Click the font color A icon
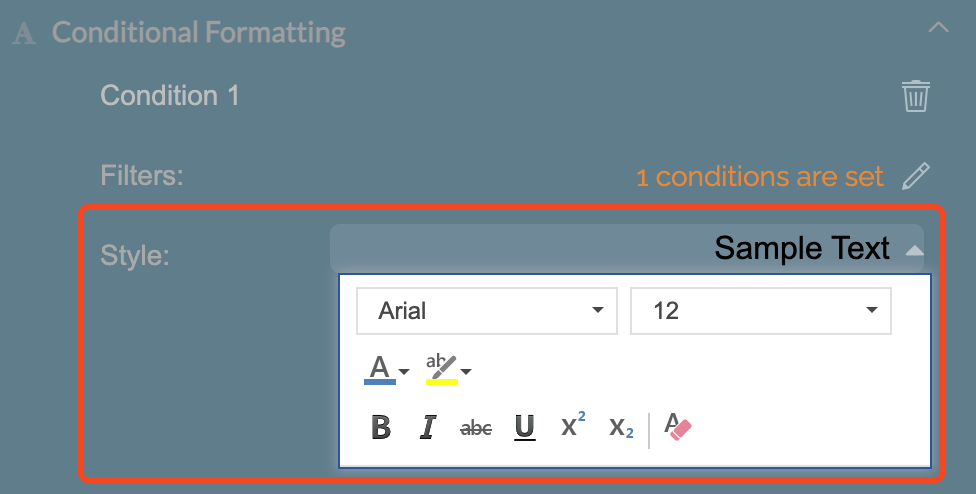The height and width of the screenshot is (494, 976). (x=379, y=369)
